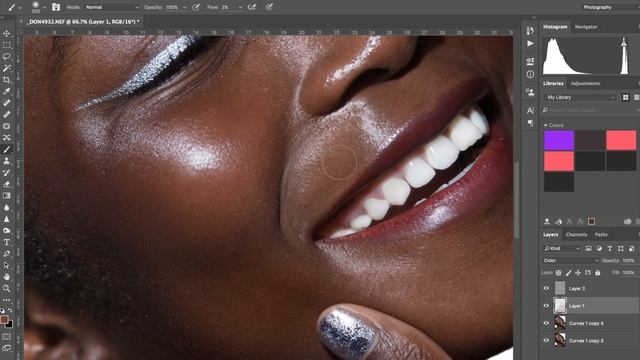The width and height of the screenshot is (640, 360).
Task: Switch to the Navigator tab
Action: pos(586,27)
